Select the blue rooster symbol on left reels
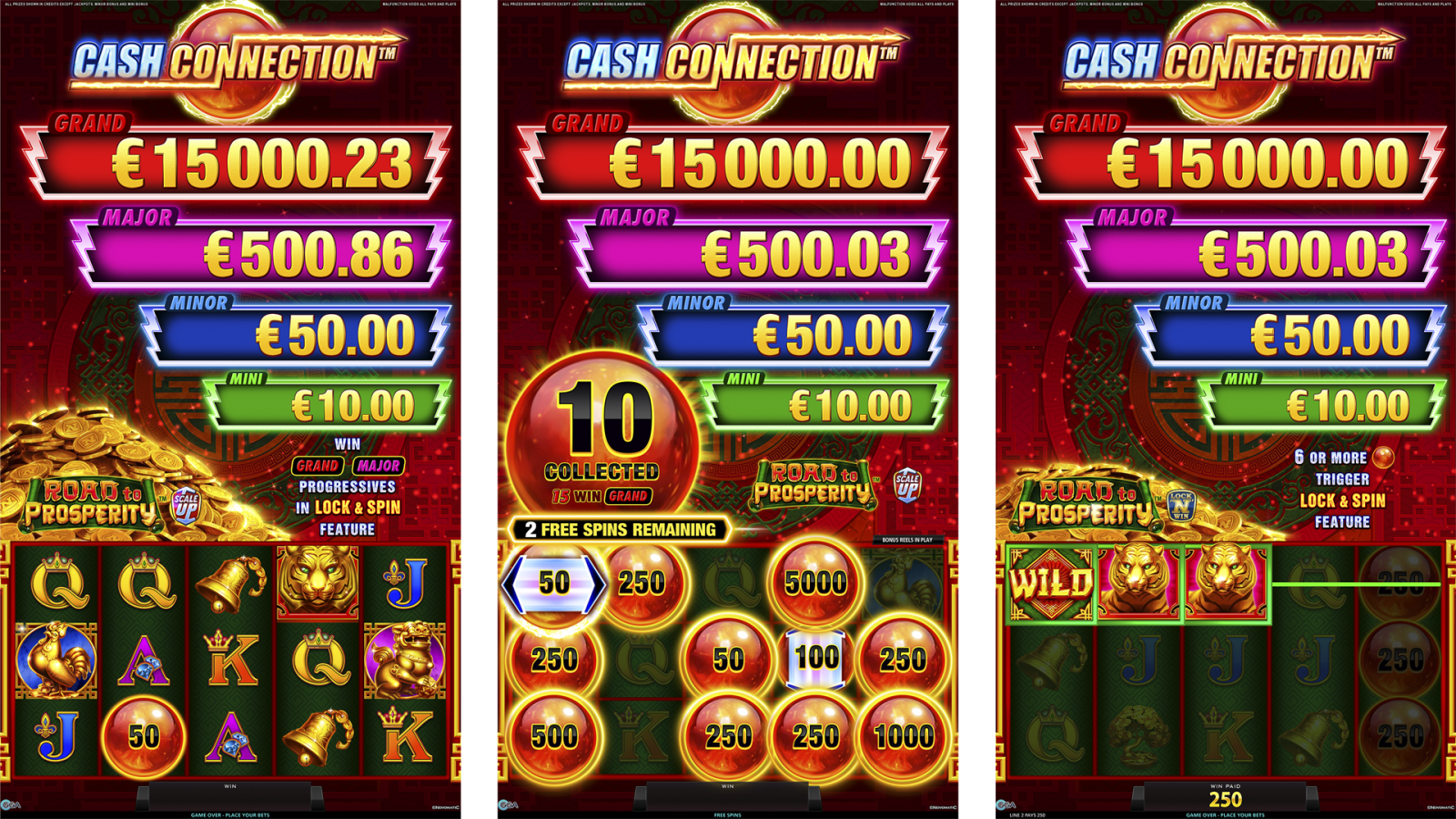 point(56,660)
